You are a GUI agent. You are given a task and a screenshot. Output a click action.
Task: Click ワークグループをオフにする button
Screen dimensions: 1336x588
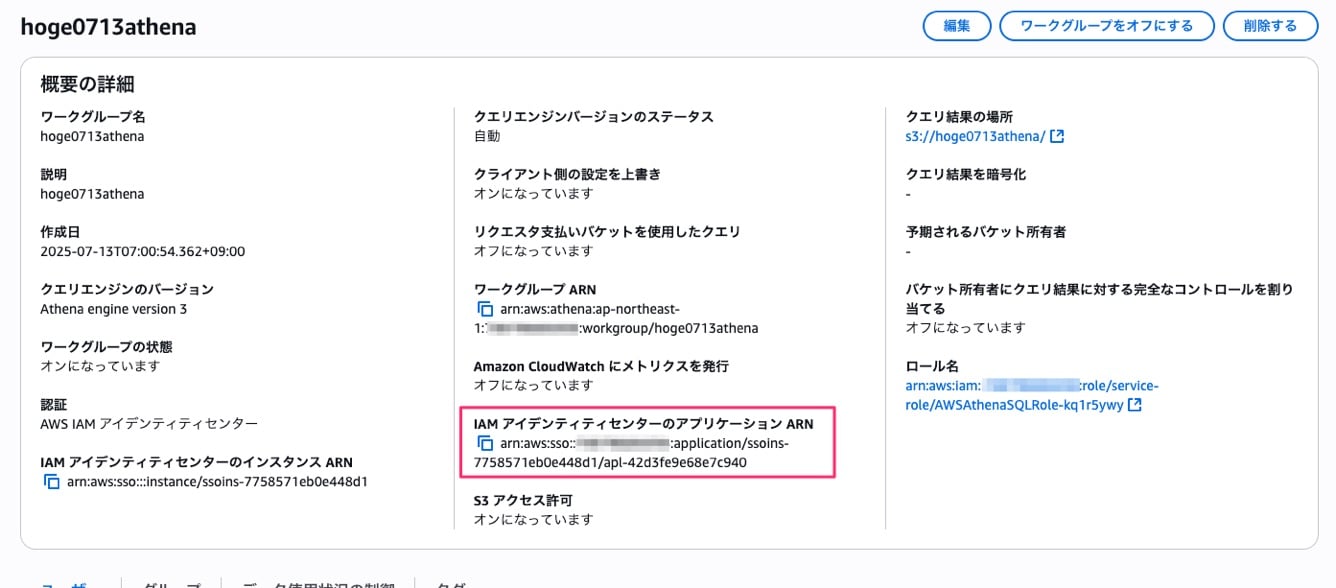pyautogui.click(x=1107, y=26)
